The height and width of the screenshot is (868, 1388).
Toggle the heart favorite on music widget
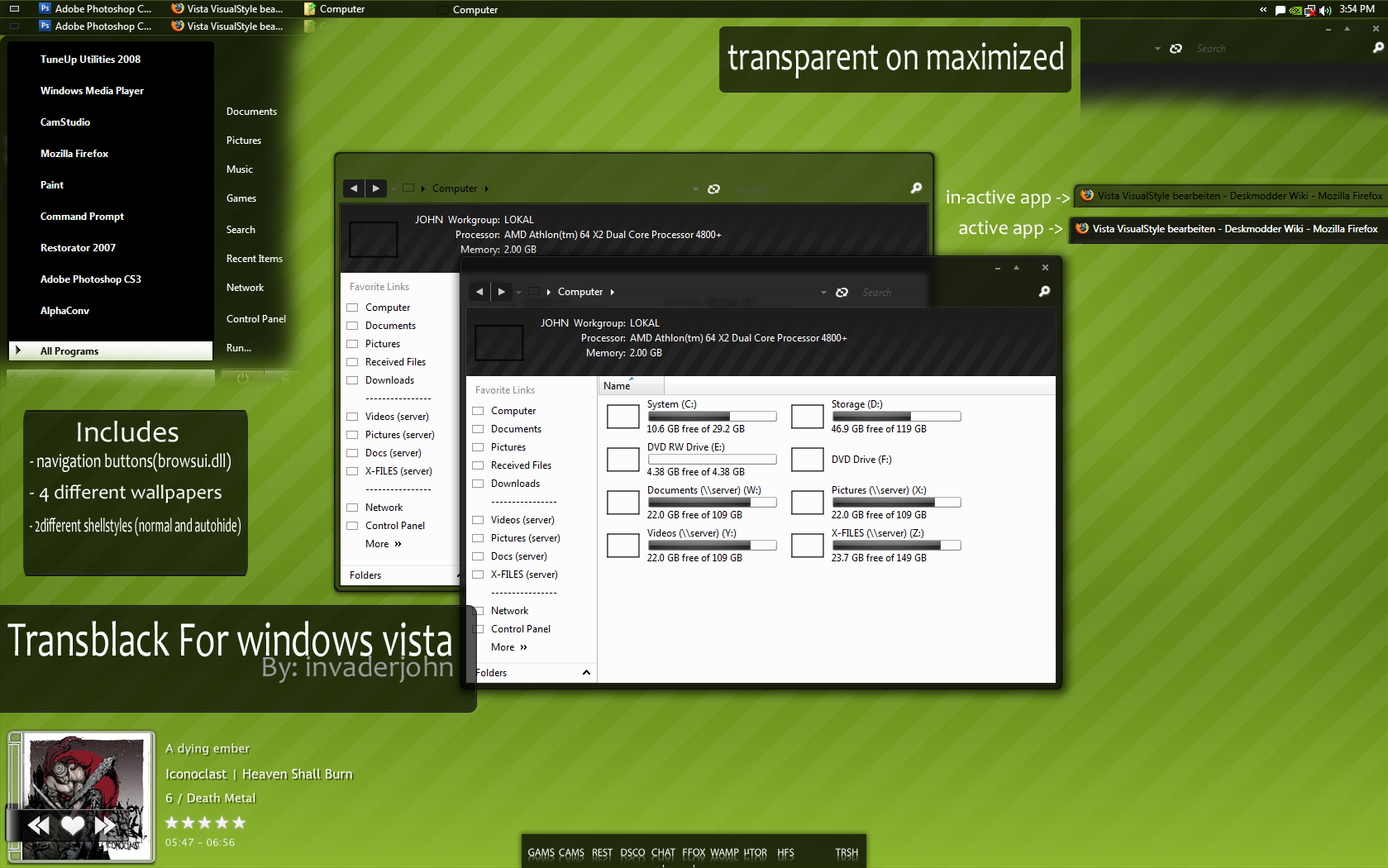coord(73,825)
